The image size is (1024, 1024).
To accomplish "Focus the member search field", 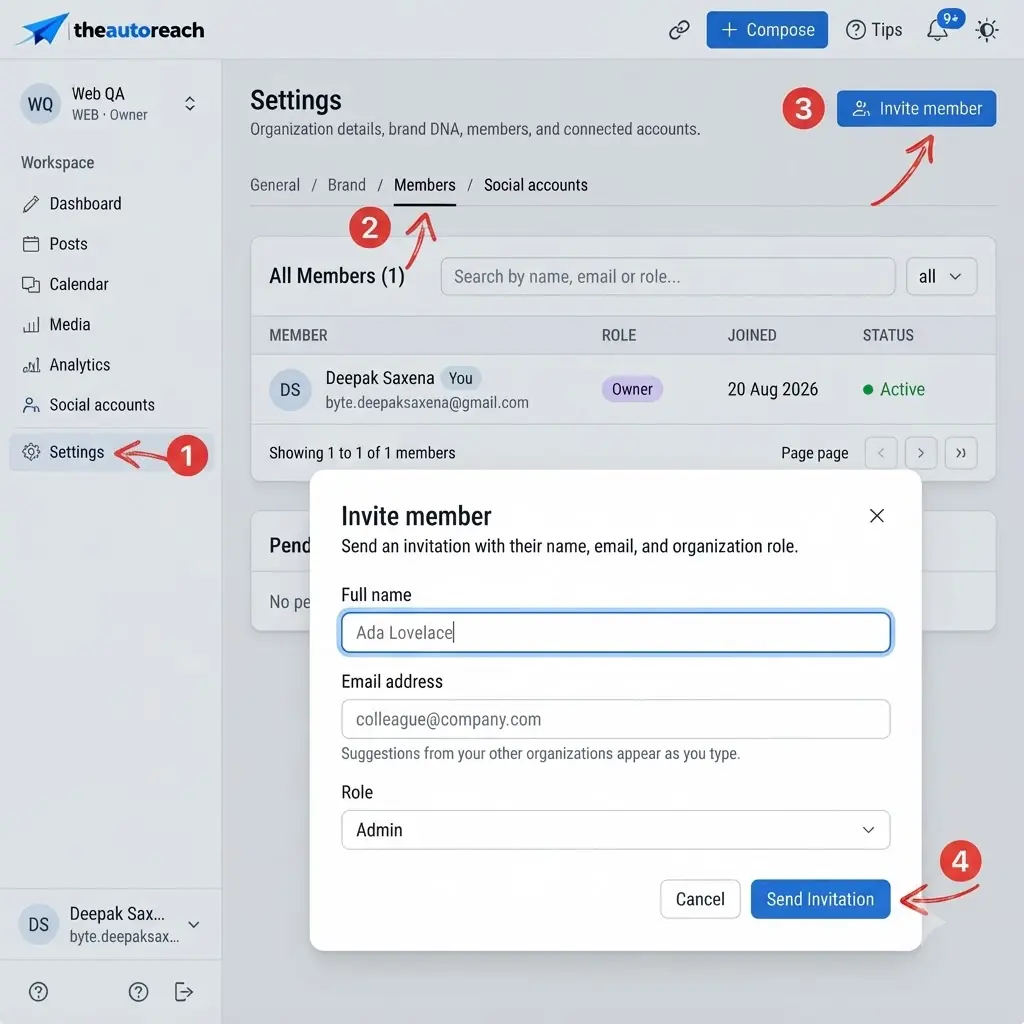I will (667, 276).
